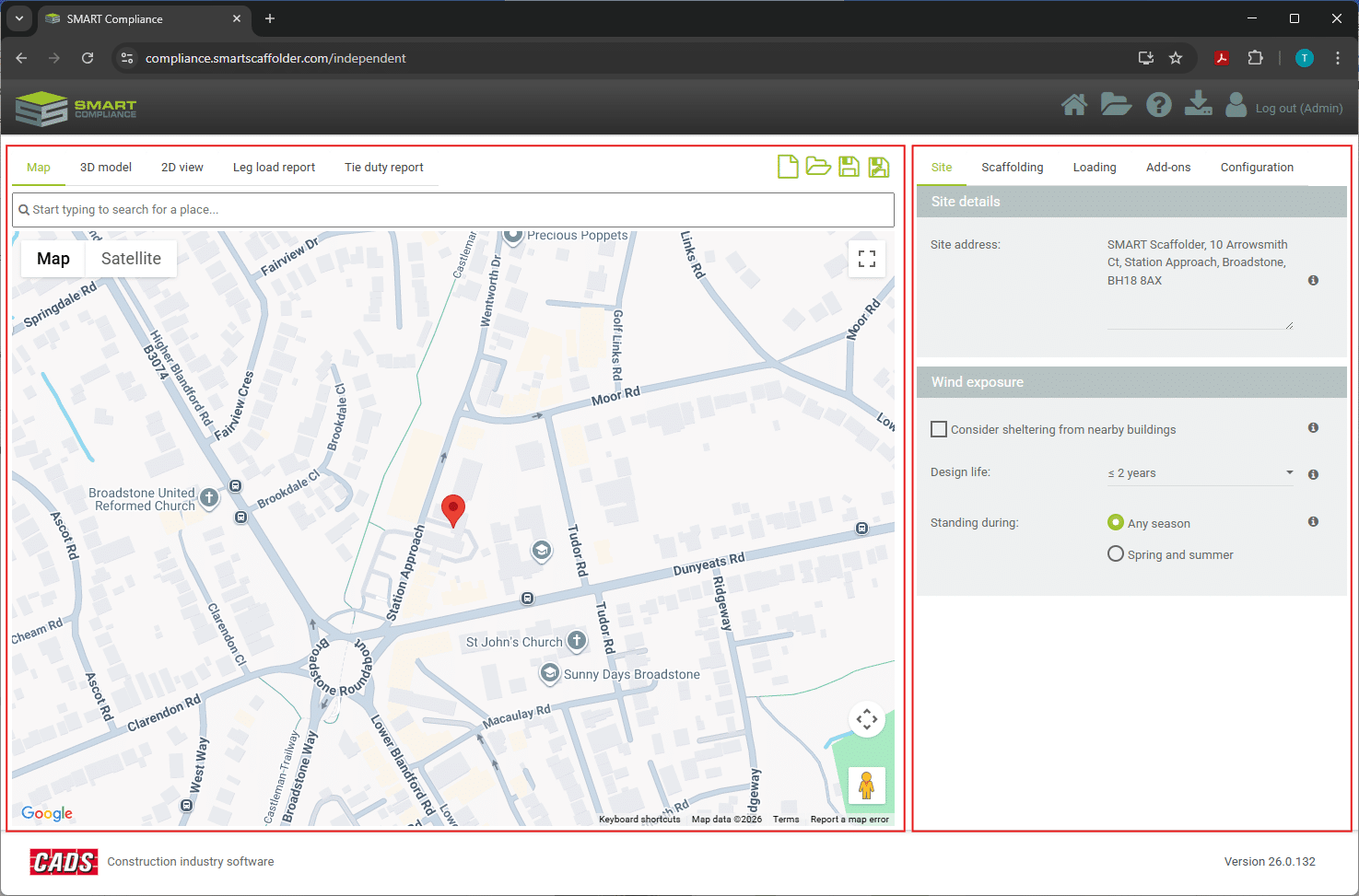This screenshot has width=1359, height=896.
Task: Click the place search input field
Action: [x=453, y=210]
